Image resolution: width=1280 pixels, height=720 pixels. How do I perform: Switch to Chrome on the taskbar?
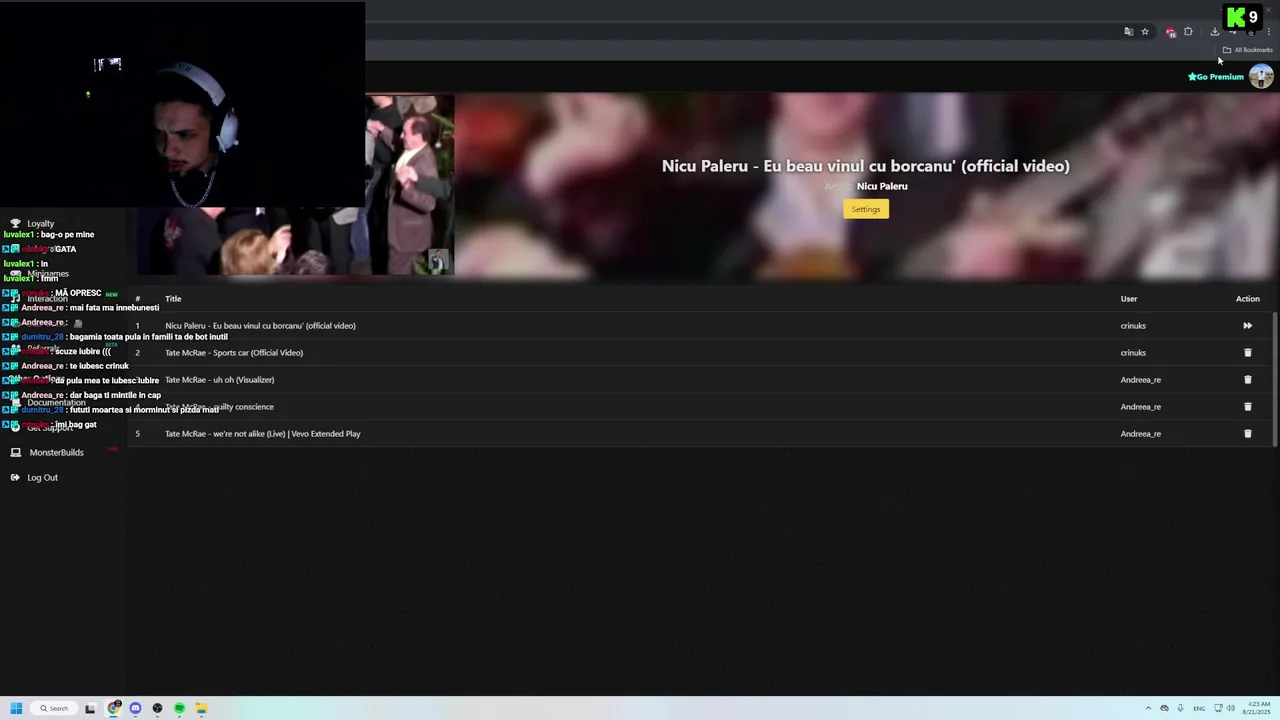click(x=113, y=708)
